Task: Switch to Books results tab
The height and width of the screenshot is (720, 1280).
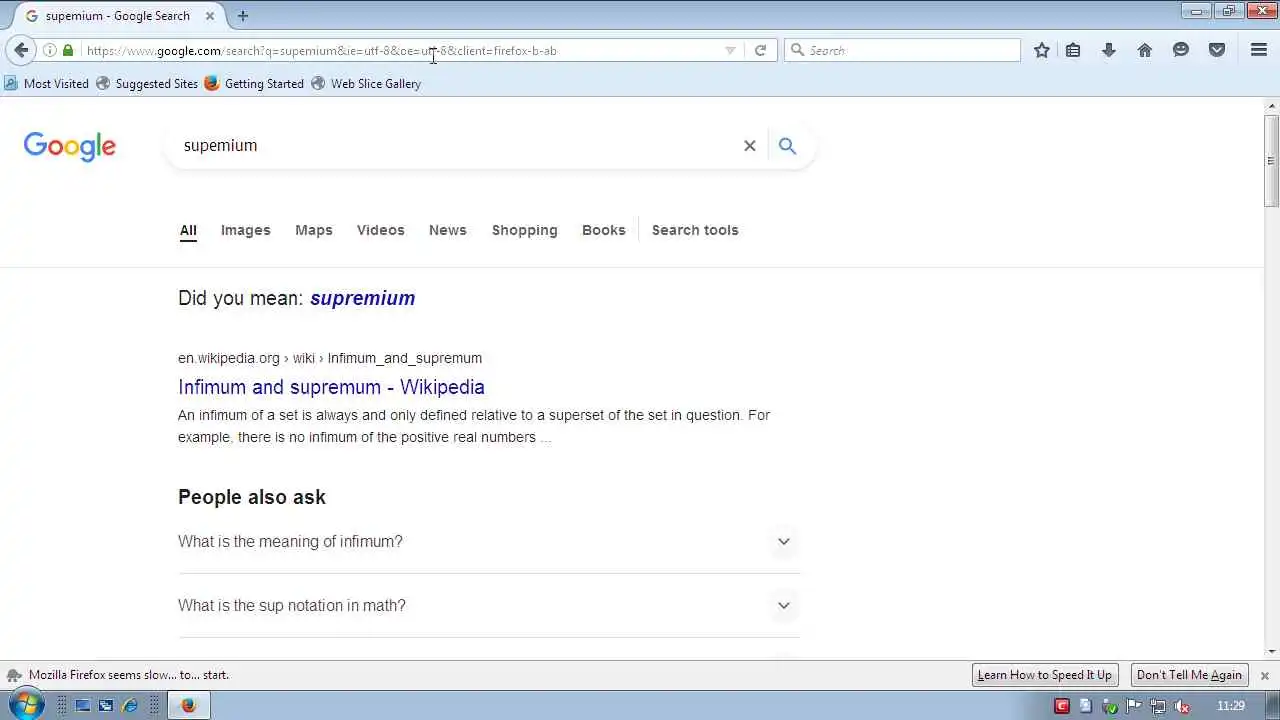Action: (604, 230)
